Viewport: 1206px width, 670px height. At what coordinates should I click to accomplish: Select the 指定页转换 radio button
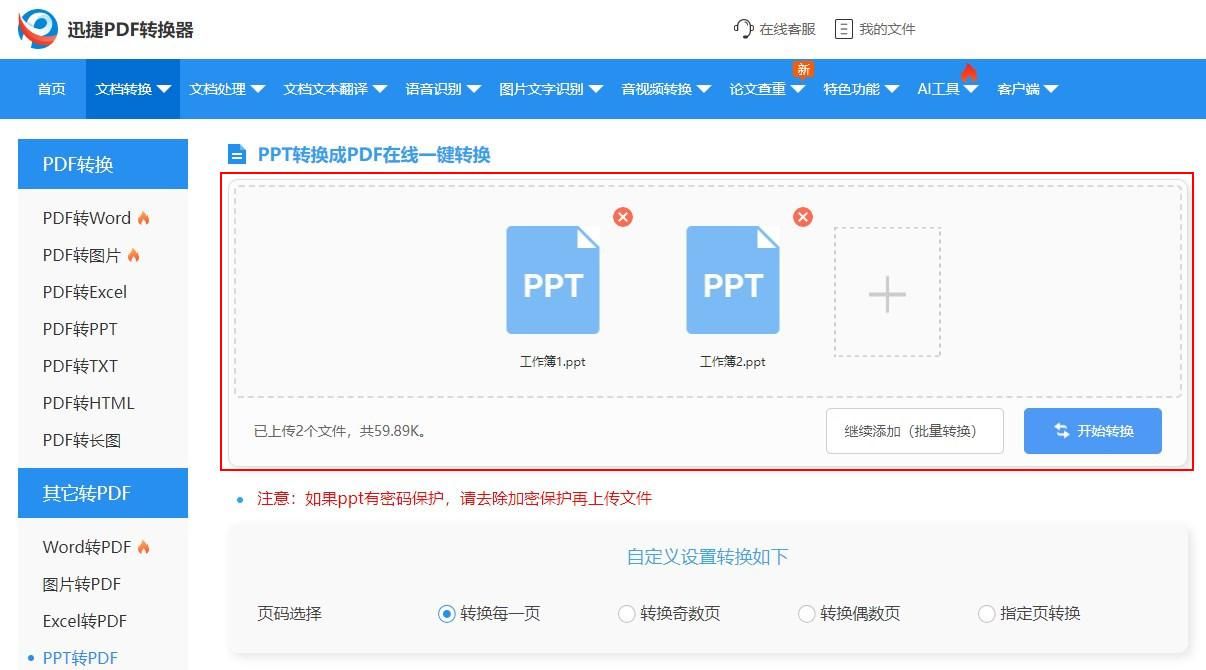pyautogui.click(x=987, y=614)
